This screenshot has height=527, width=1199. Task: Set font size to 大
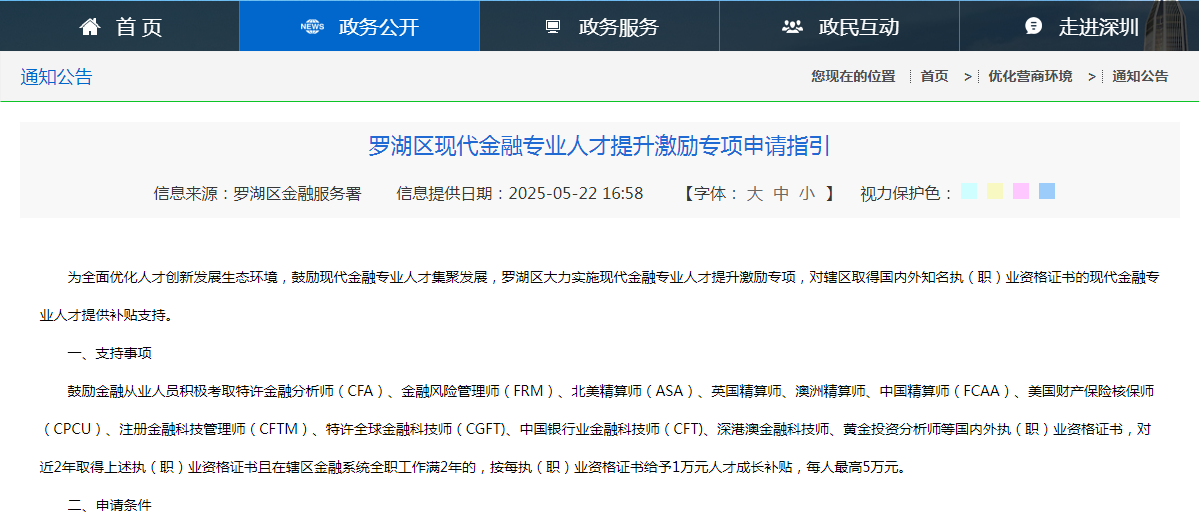[755, 193]
